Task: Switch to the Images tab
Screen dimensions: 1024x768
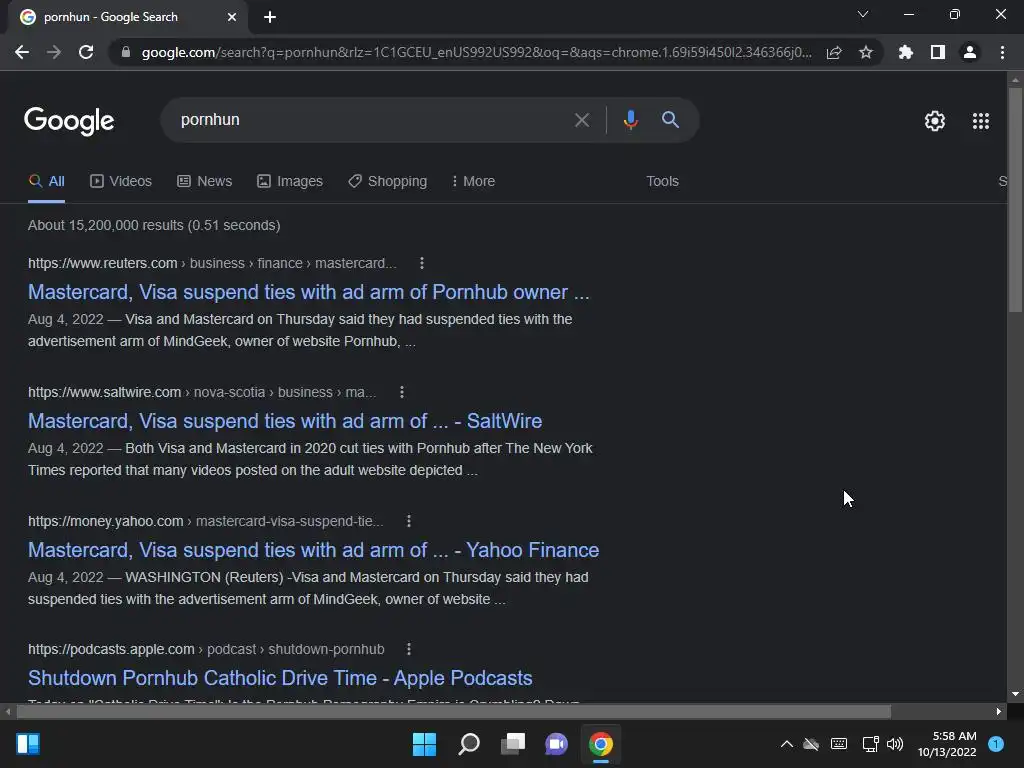Action: click(x=290, y=181)
